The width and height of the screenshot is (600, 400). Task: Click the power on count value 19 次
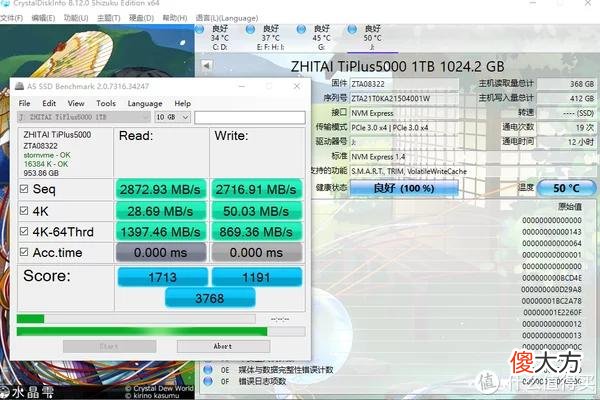[567, 127]
